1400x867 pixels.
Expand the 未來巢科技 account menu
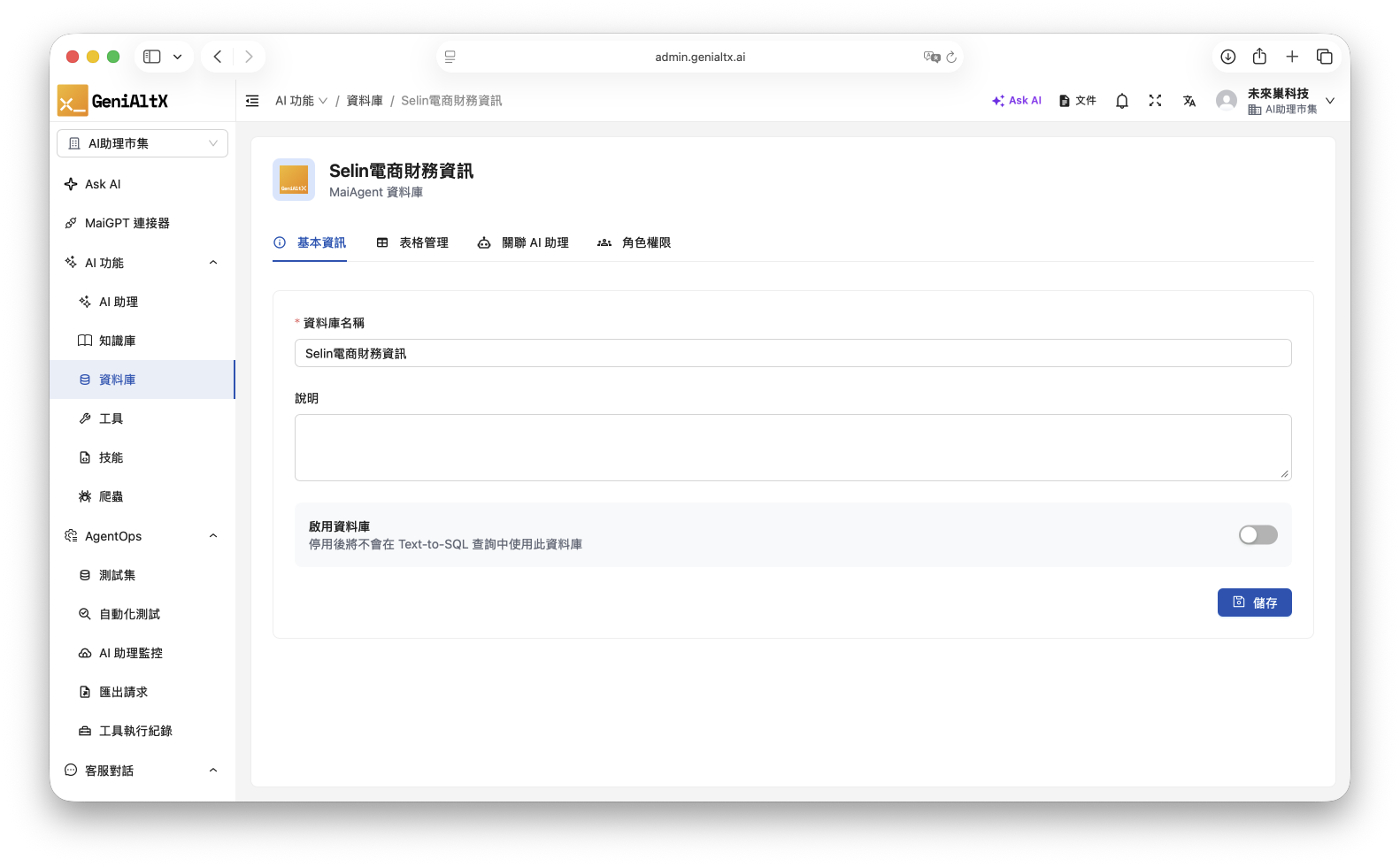[1329, 101]
